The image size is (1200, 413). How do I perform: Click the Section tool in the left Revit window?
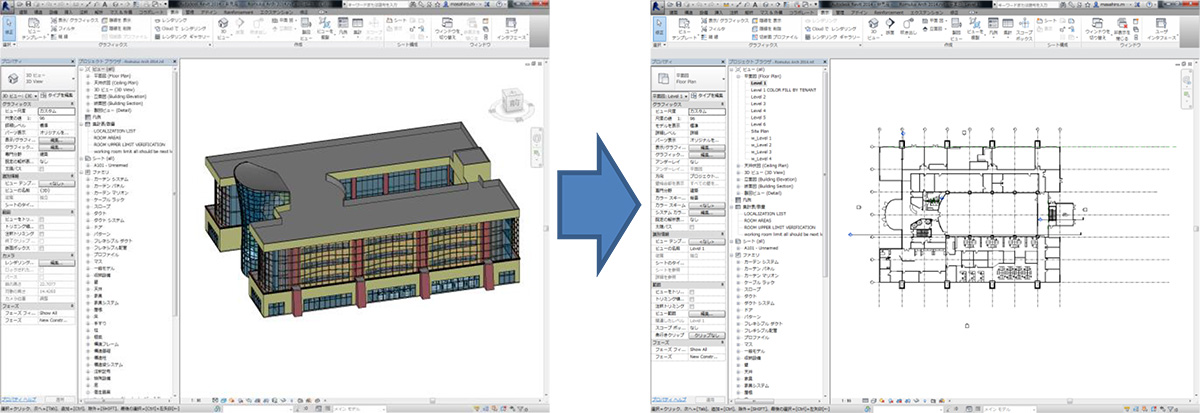pos(239,26)
